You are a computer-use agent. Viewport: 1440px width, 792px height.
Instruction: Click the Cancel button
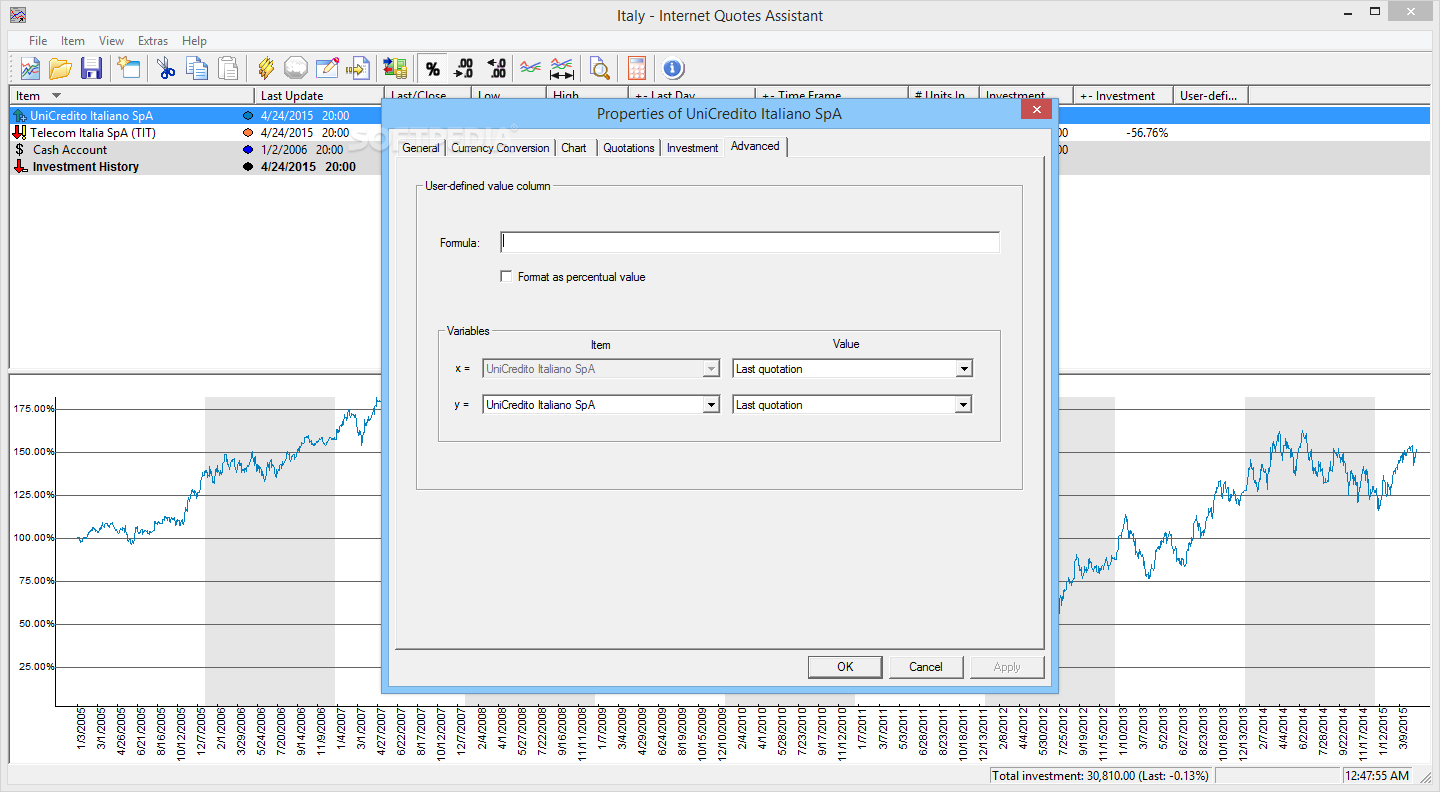926,667
